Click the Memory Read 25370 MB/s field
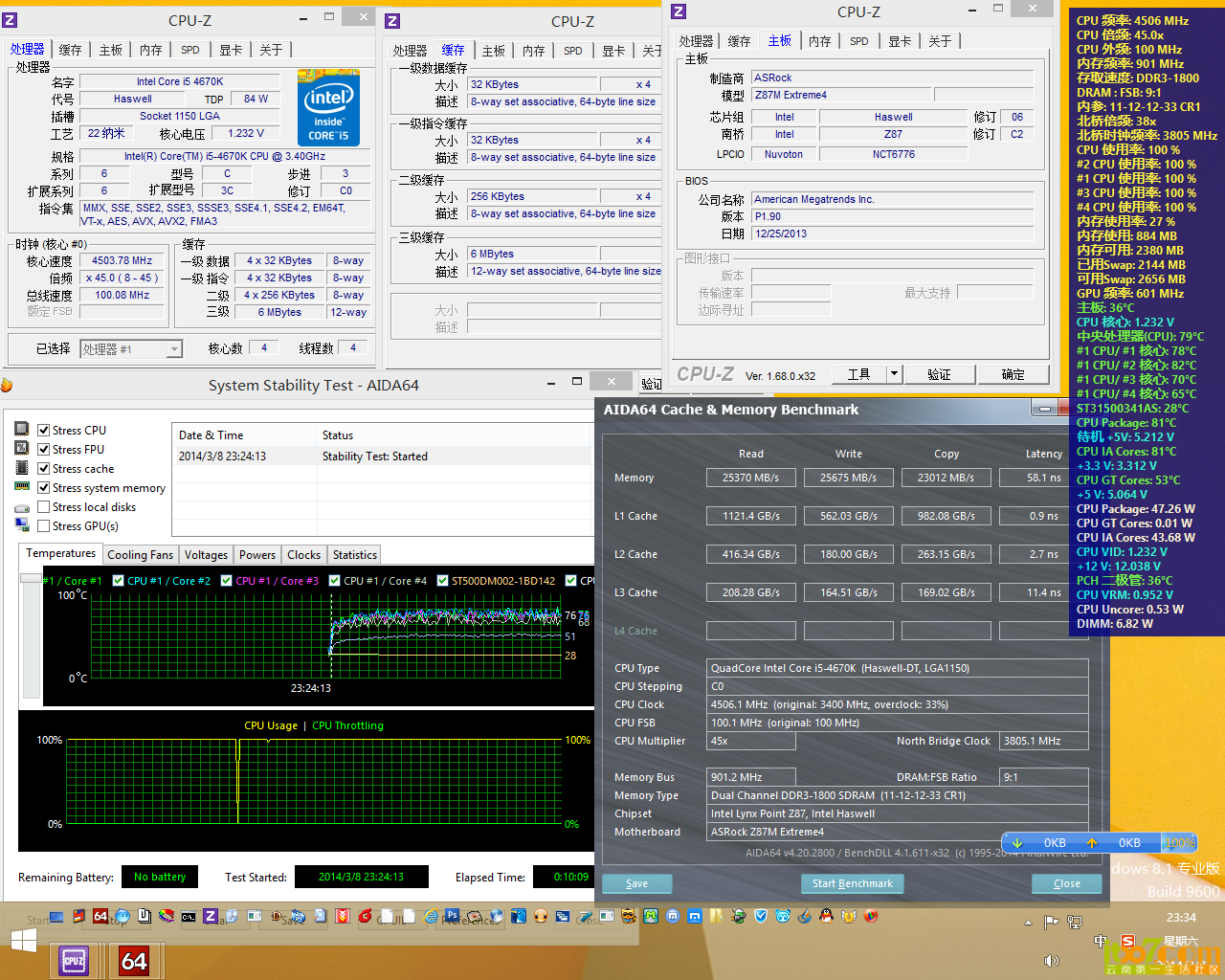Viewport: 1225px width, 980px height. 751,477
